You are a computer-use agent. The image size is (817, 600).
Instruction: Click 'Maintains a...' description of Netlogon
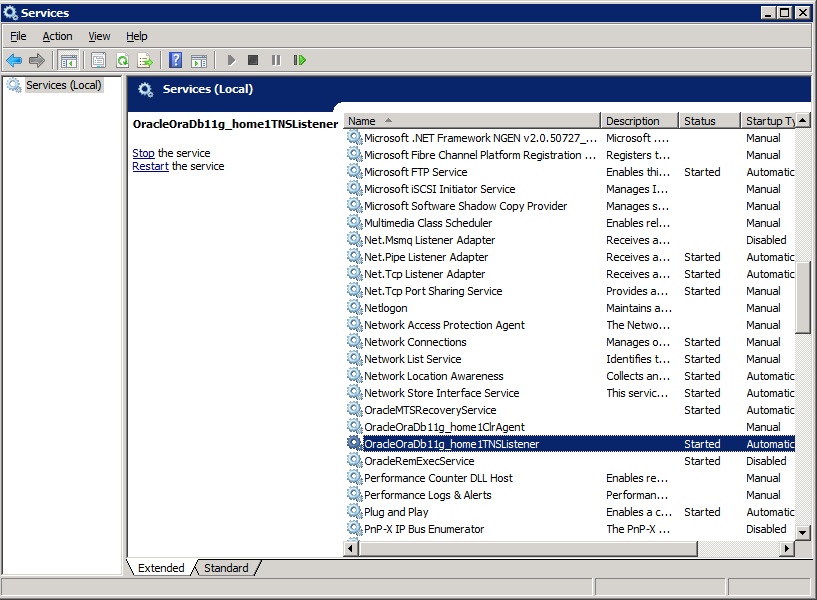[639, 308]
